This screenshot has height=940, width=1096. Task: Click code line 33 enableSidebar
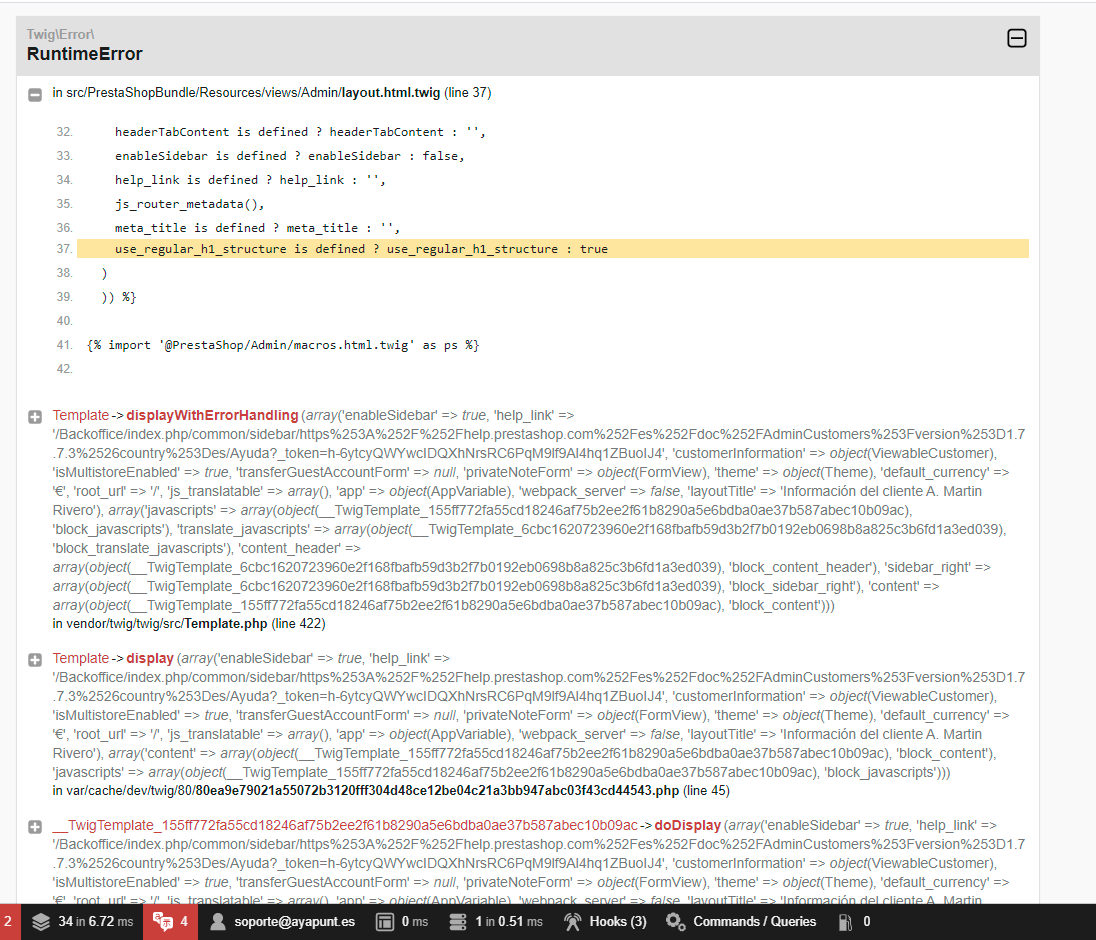pyautogui.click(x=289, y=156)
